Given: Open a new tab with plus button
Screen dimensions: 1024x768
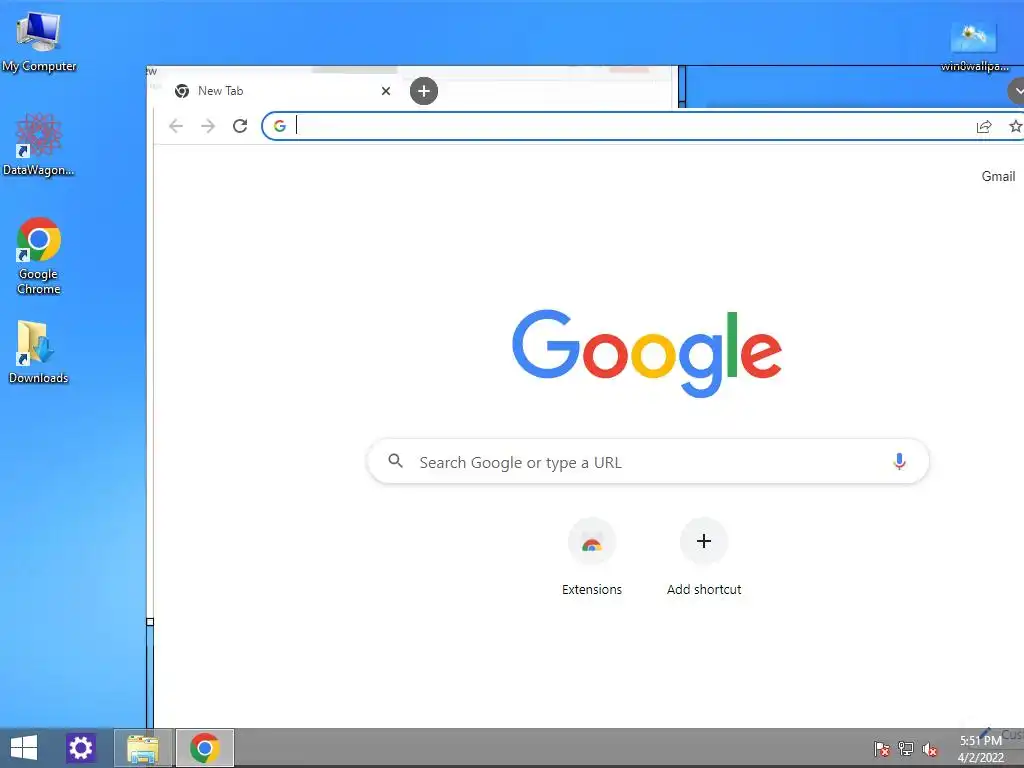Looking at the screenshot, I should [x=424, y=91].
